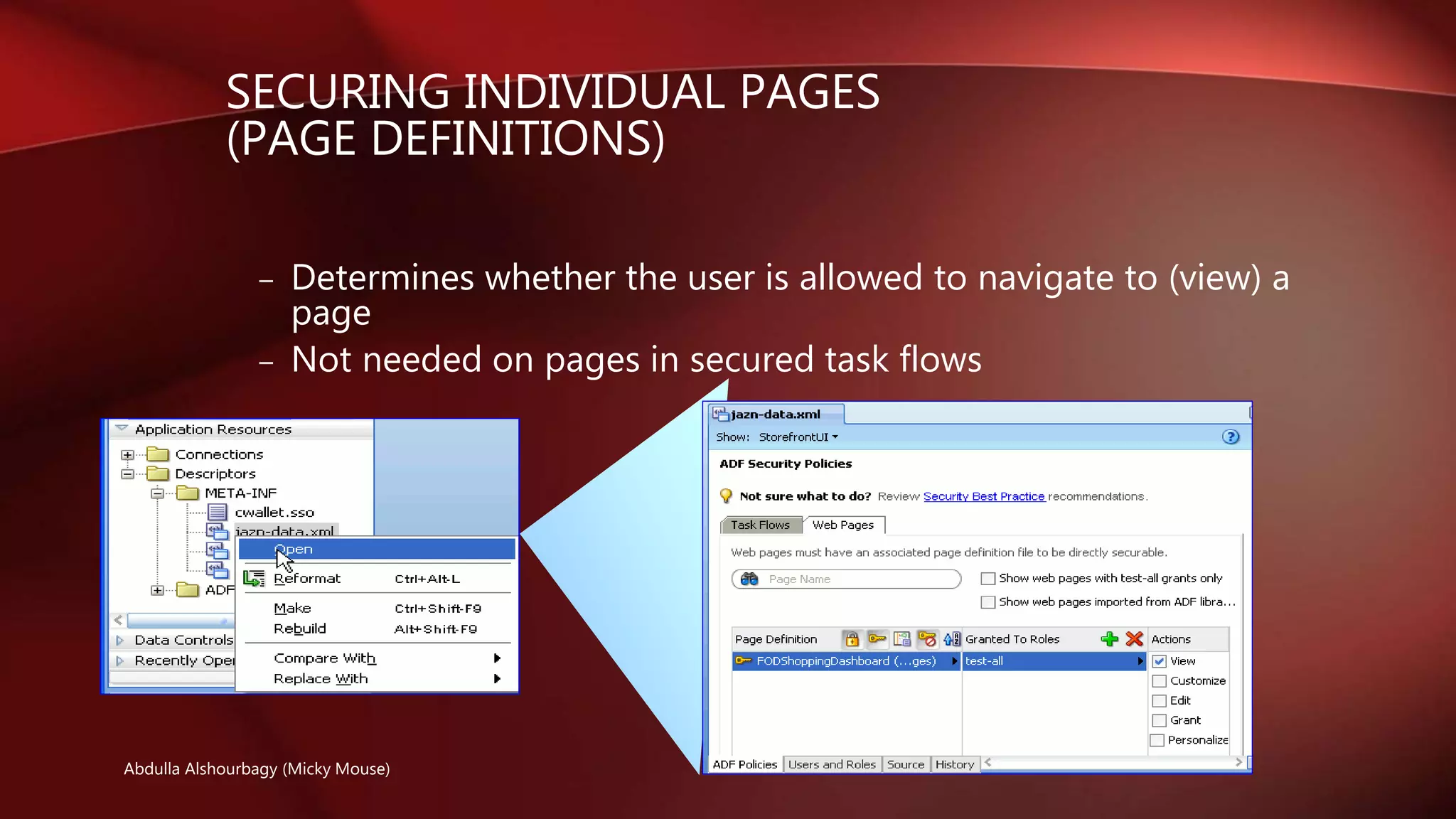Expand the Connections tree node
The height and width of the screenshot is (819, 1456).
point(127,454)
